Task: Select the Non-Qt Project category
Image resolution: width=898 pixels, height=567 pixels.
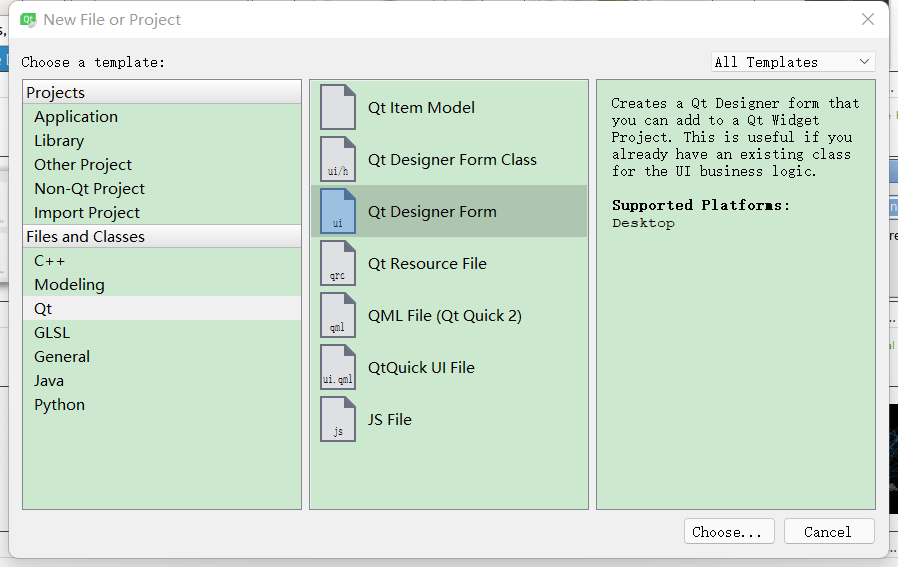Action: pos(162,188)
